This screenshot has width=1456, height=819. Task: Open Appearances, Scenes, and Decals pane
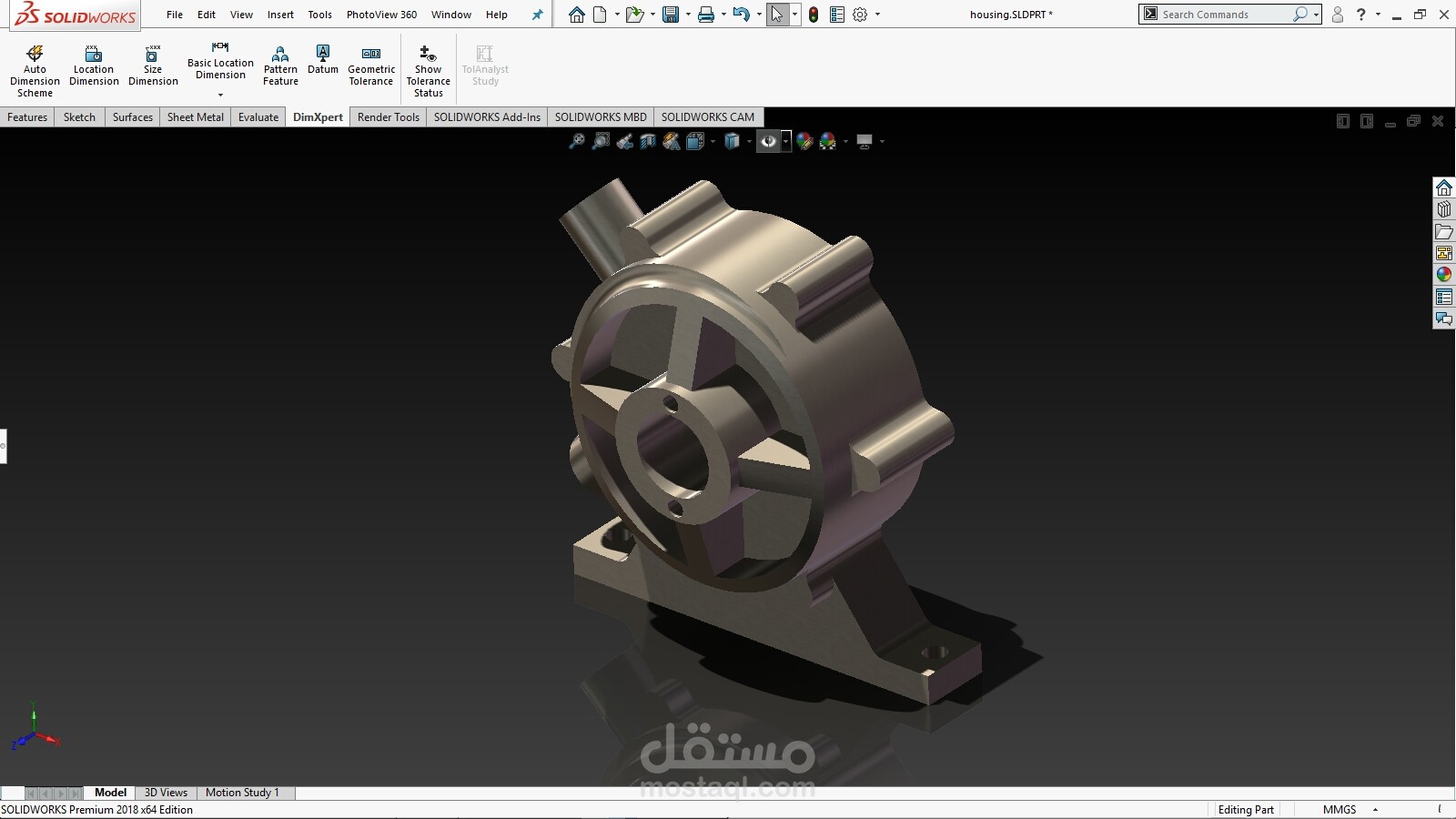1444,275
